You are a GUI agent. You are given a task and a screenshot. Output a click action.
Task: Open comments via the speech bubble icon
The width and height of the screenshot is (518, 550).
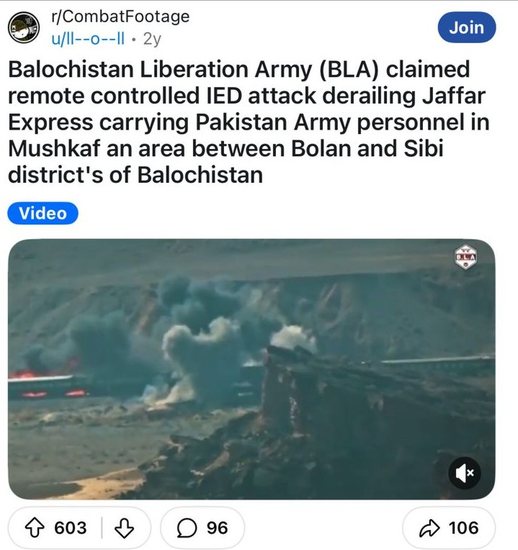coord(187,528)
